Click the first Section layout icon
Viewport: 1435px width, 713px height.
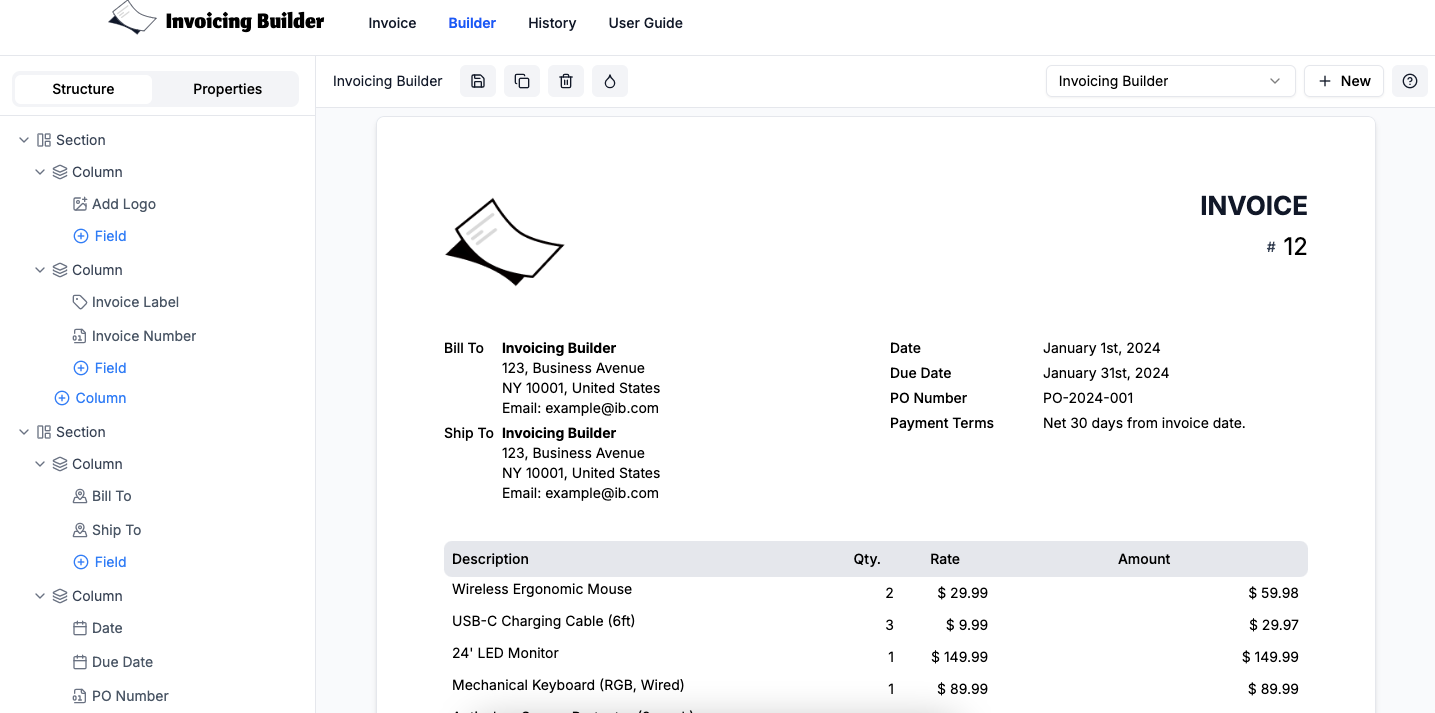click(44, 140)
